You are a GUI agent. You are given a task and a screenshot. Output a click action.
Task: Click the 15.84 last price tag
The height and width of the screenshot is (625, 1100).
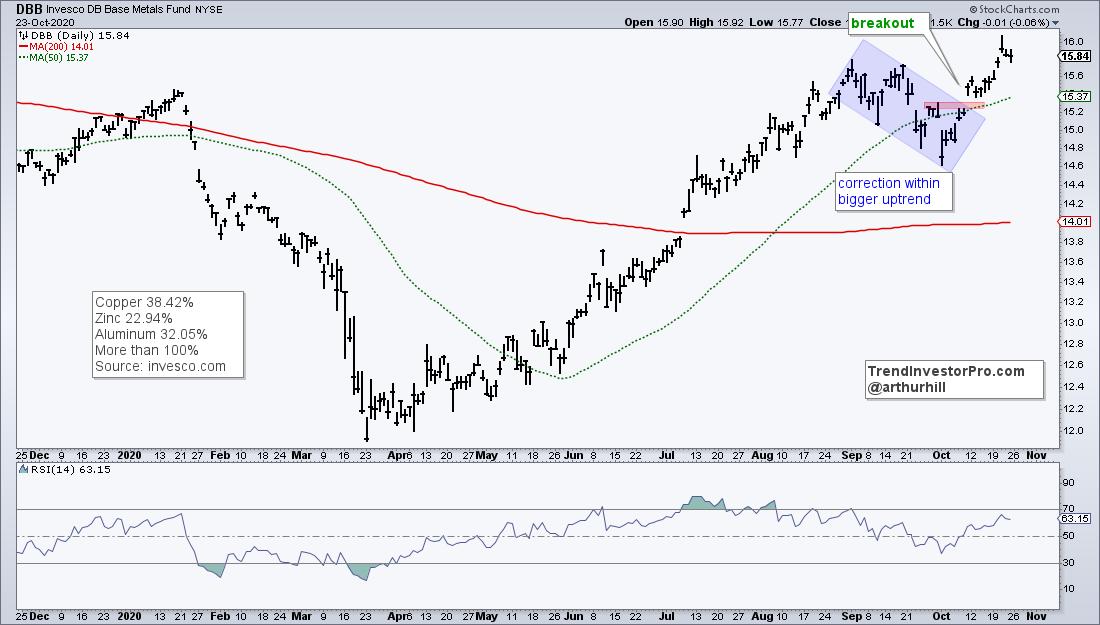[x=1077, y=57]
